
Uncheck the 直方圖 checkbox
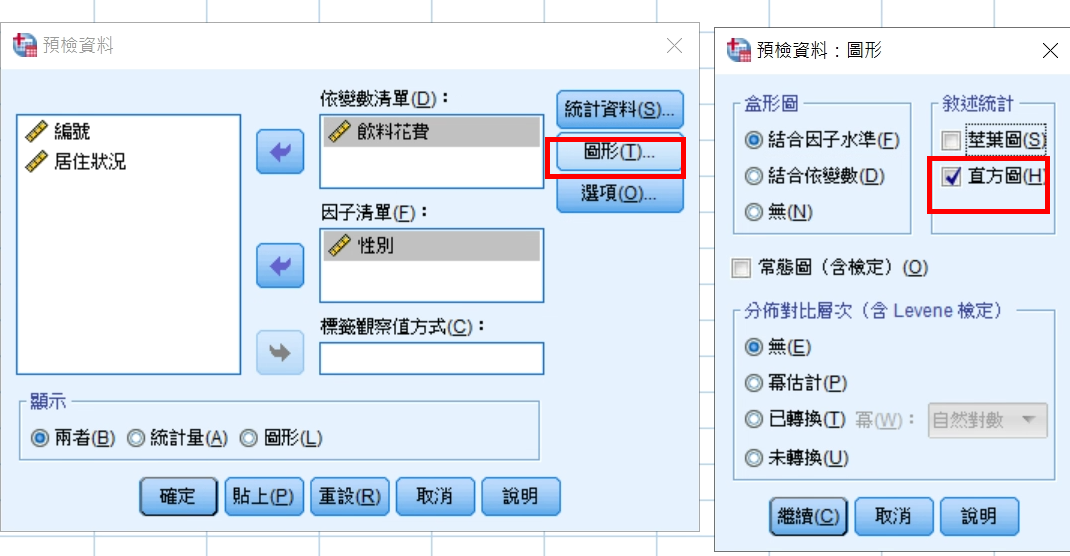952,177
